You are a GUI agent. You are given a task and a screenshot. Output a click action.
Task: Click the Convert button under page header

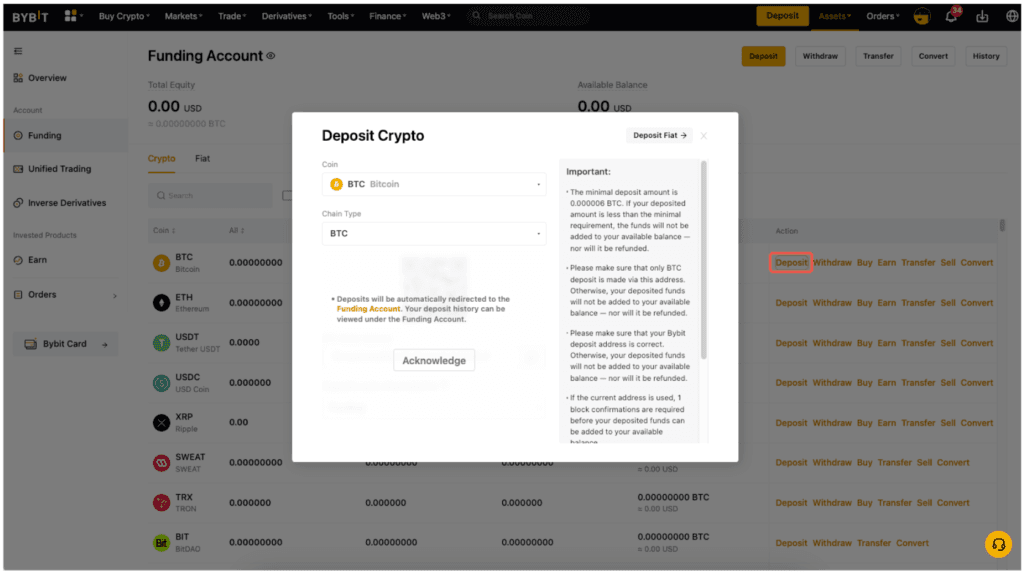coord(933,56)
